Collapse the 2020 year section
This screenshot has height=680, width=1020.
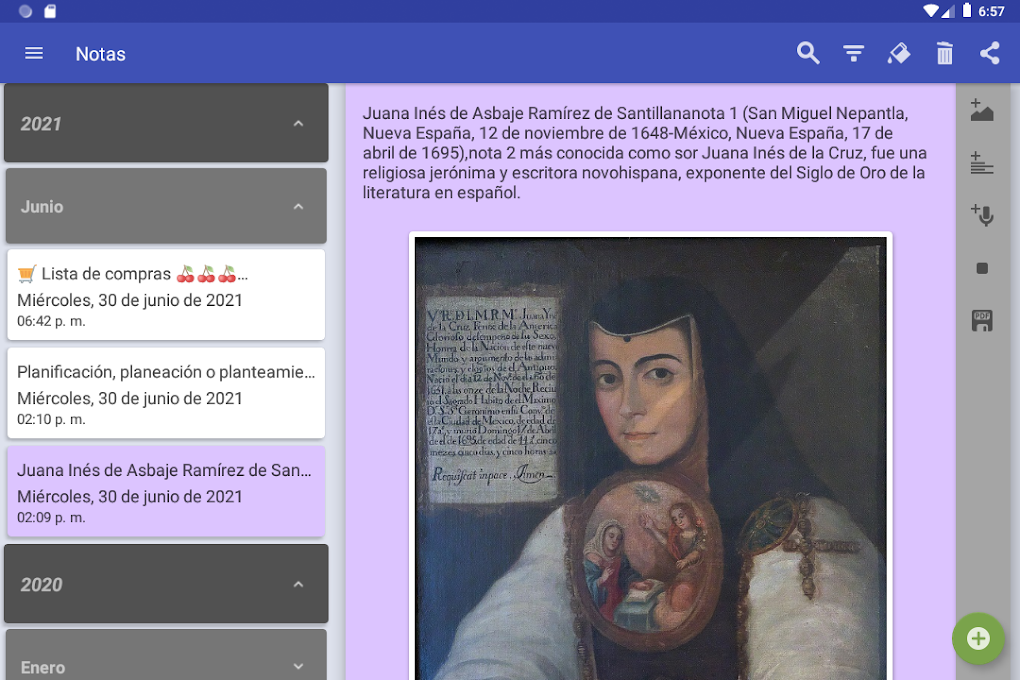167,584
